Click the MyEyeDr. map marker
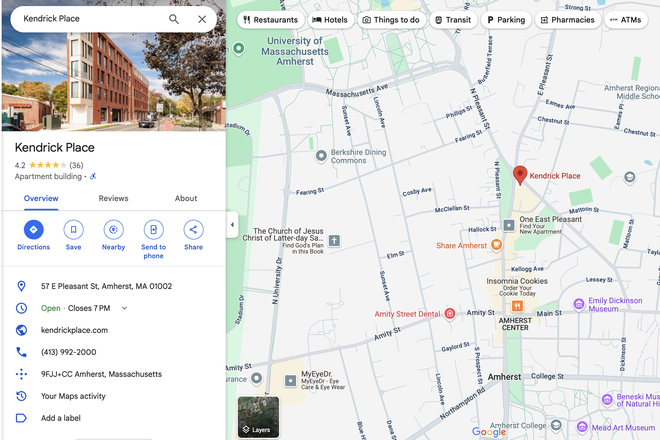The width and height of the screenshot is (660, 440). pos(290,381)
